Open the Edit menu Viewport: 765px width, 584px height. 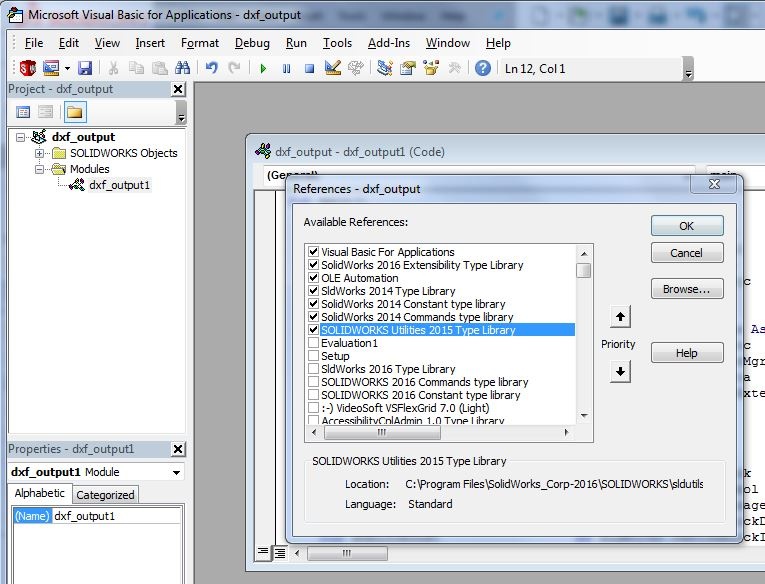tap(69, 43)
